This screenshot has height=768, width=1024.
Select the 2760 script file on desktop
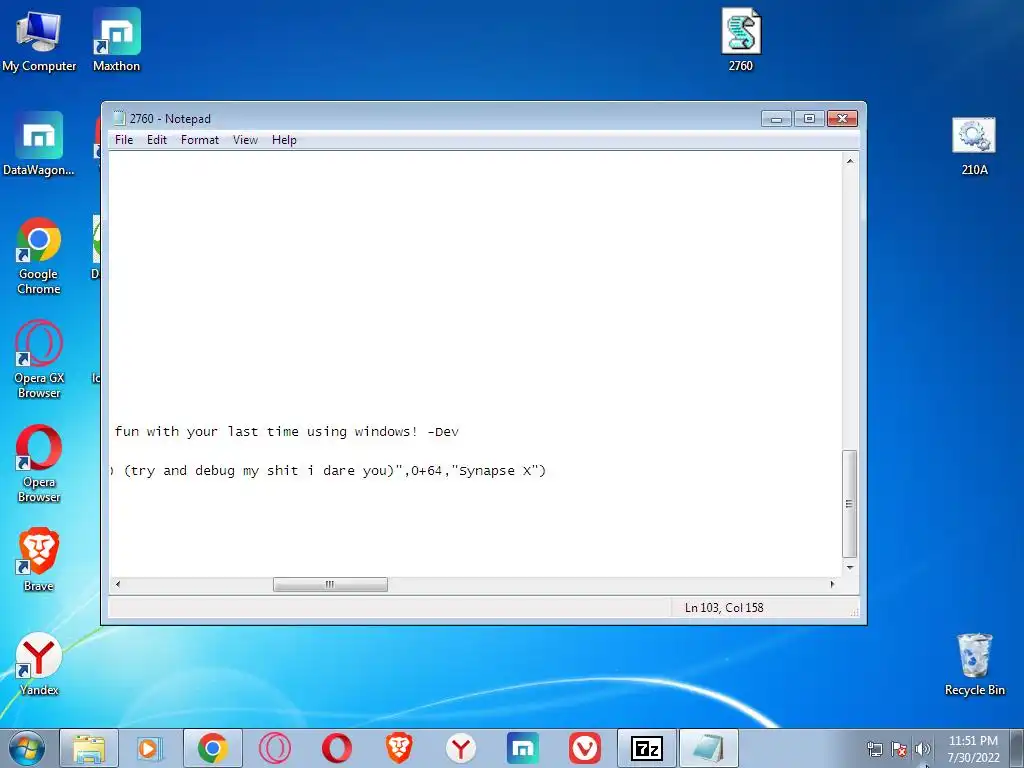click(741, 39)
